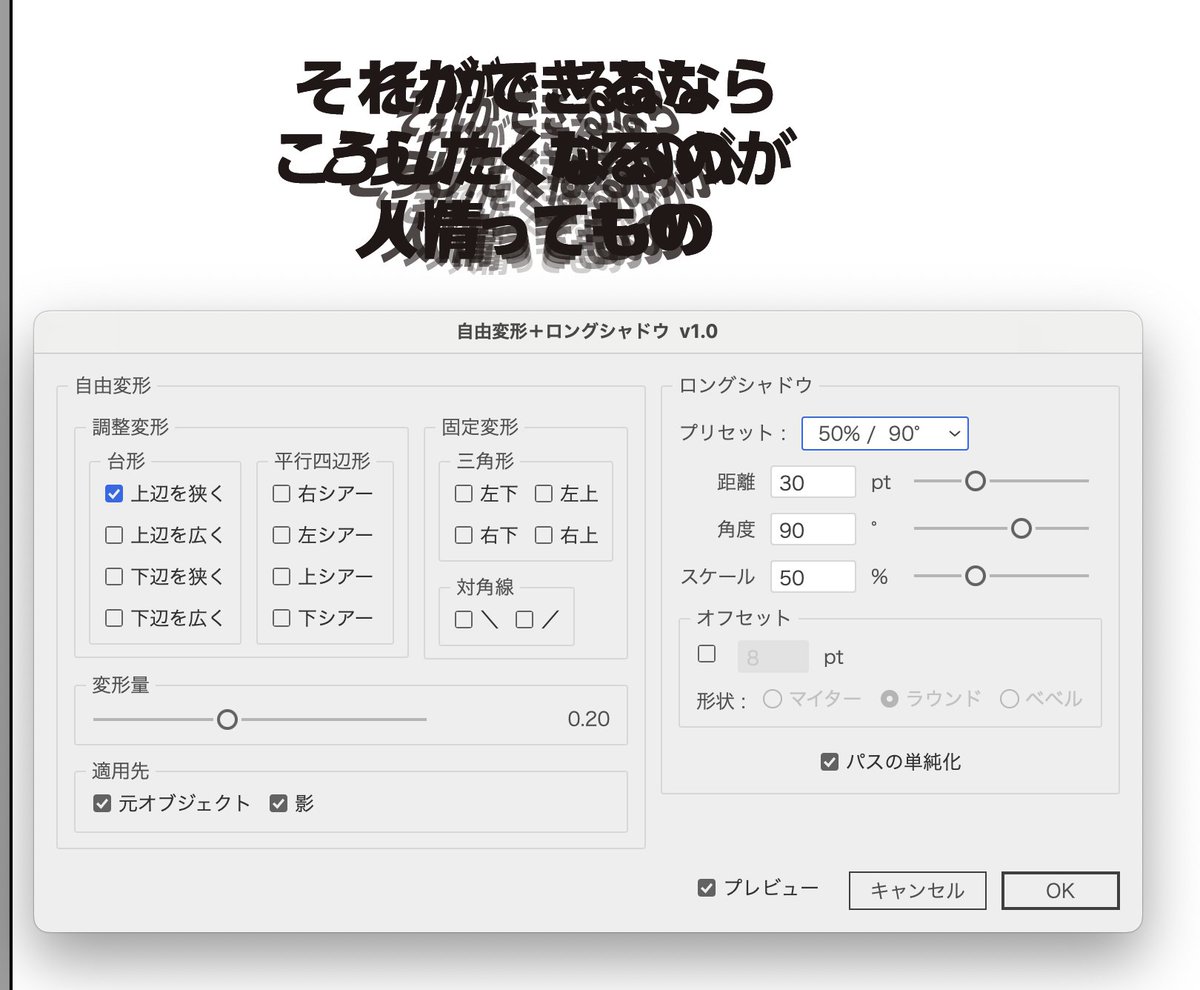
Task: Uncheck パスの単純化 option
Action: pos(829,761)
